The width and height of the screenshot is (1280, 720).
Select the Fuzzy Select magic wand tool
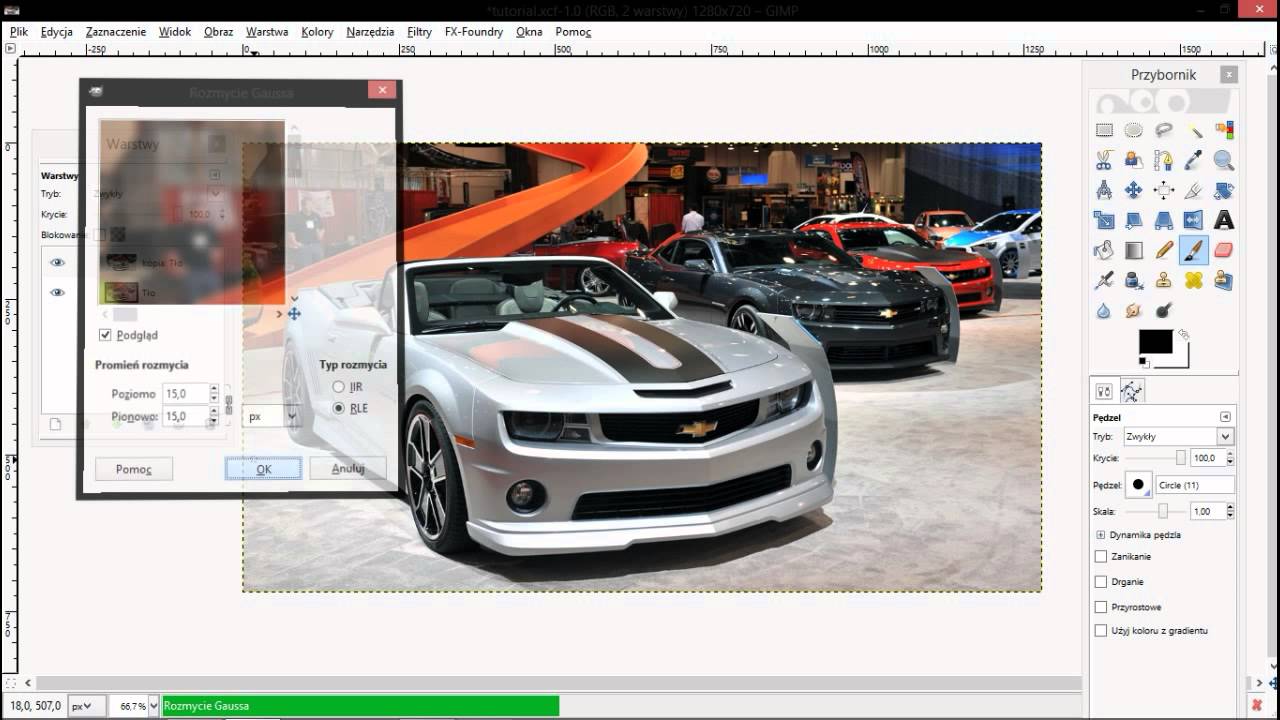1194,130
